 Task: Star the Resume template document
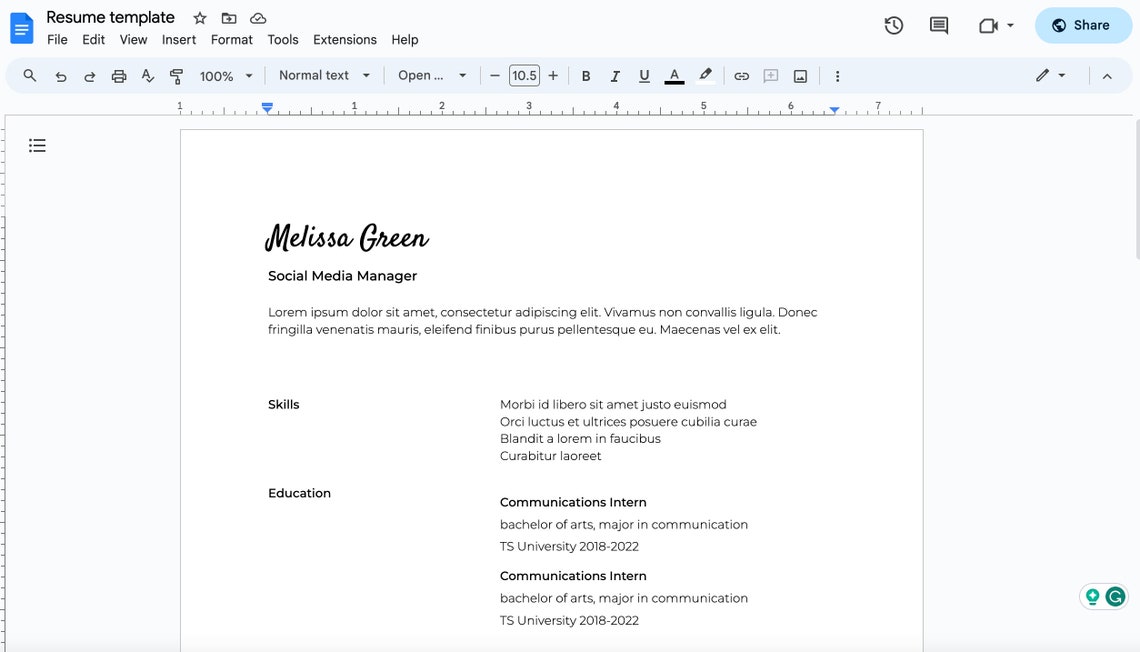(199, 17)
